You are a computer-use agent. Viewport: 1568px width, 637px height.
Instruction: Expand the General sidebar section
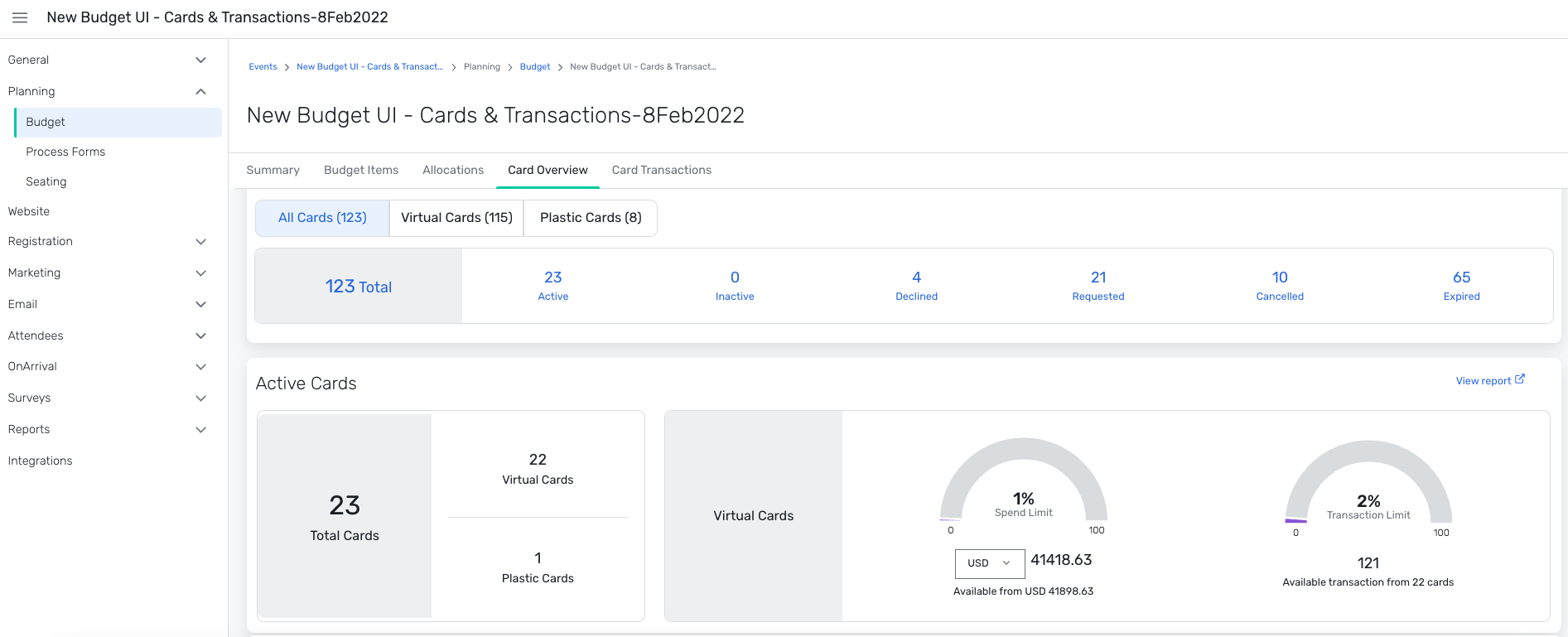200,60
